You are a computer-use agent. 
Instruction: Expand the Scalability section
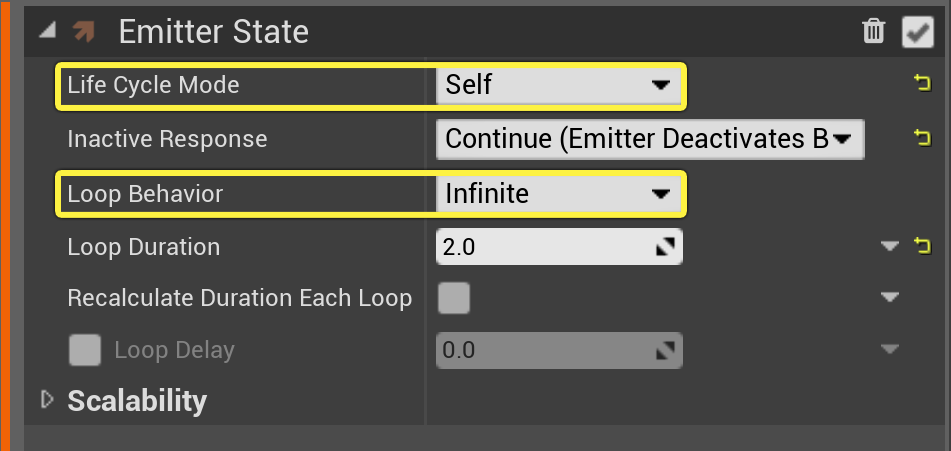click(47, 399)
